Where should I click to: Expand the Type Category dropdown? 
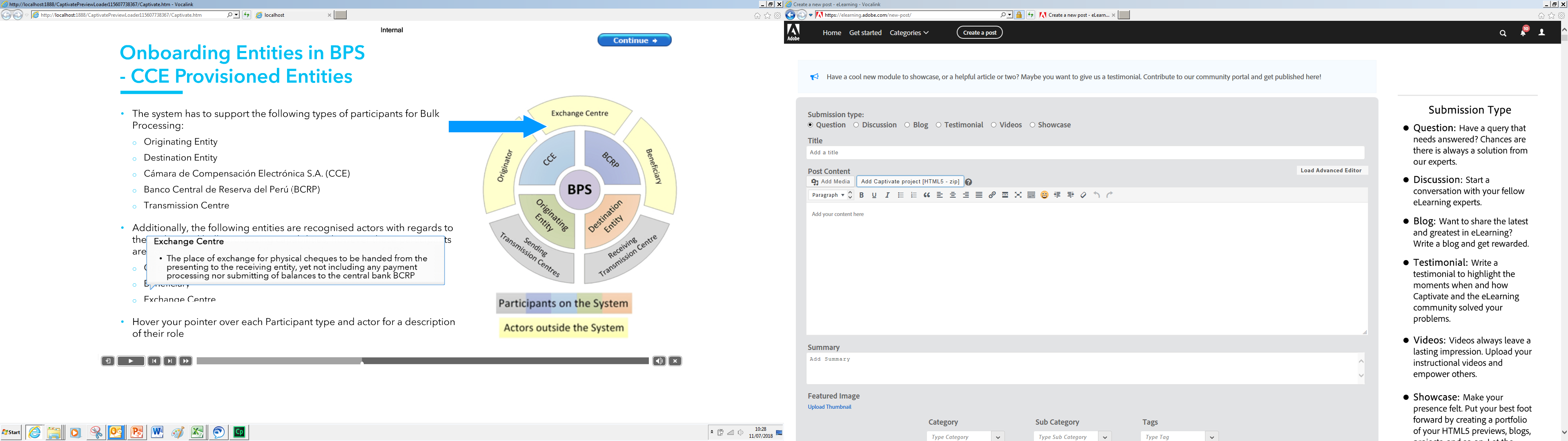[x=998, y=436]
